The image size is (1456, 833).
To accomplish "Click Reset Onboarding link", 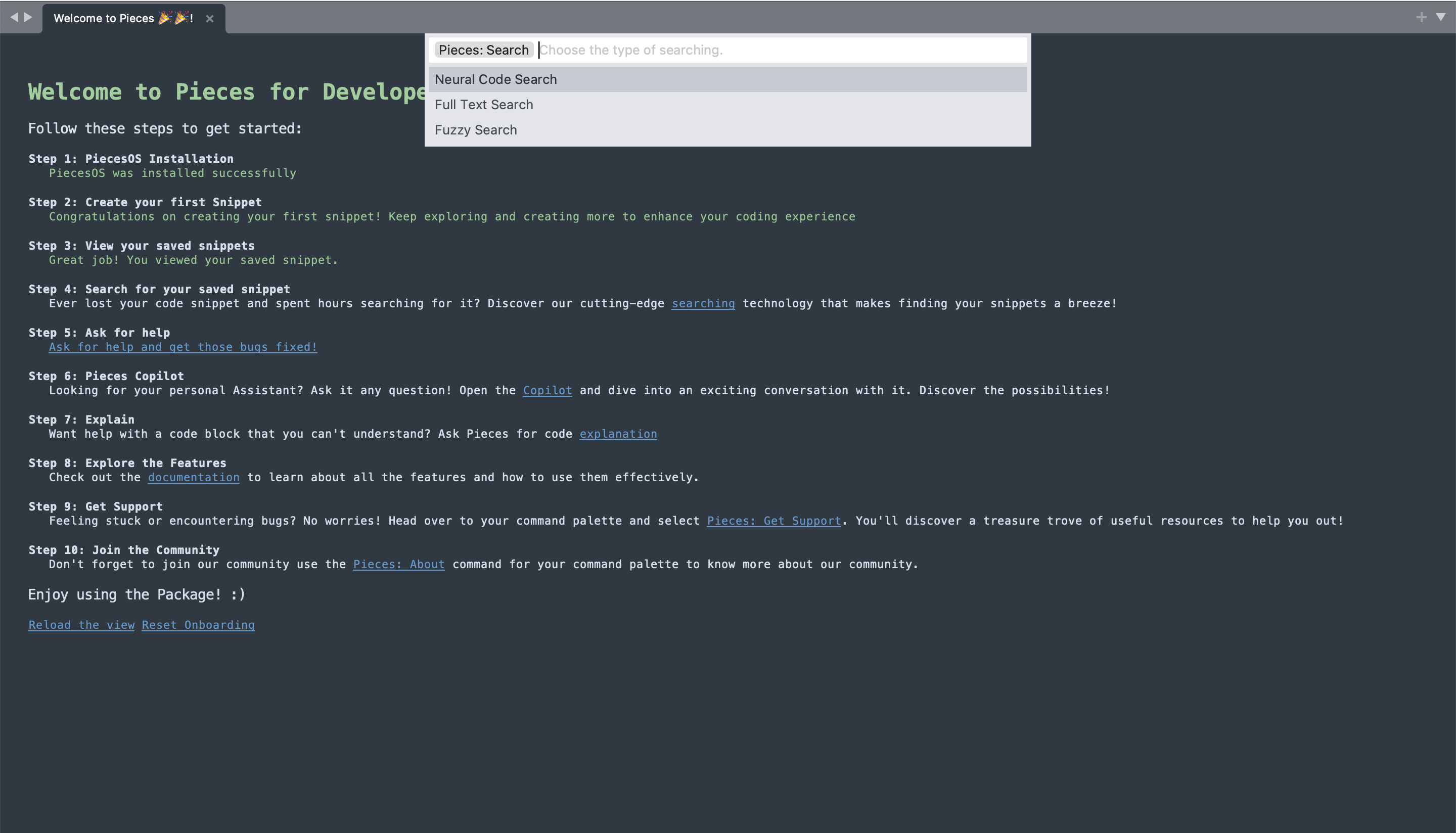I will 199,625.
